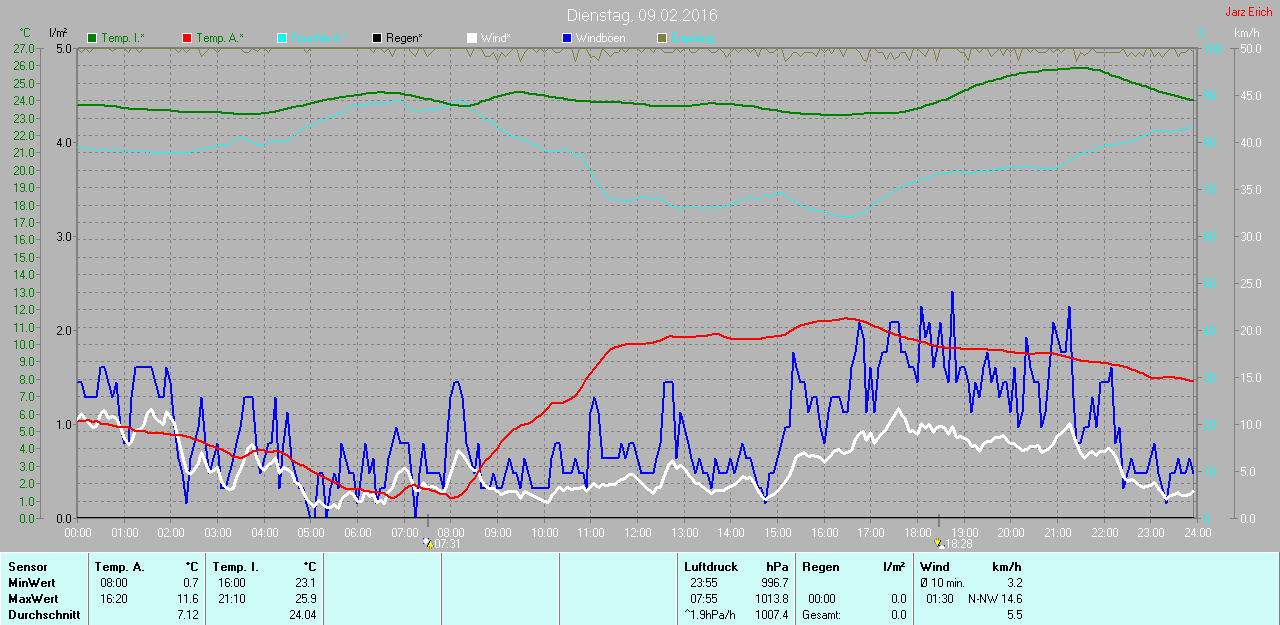Viewport: 1280px width, 625px height.
Task: Click the 'hPa' unit header
Action: [x=777, y=567]
